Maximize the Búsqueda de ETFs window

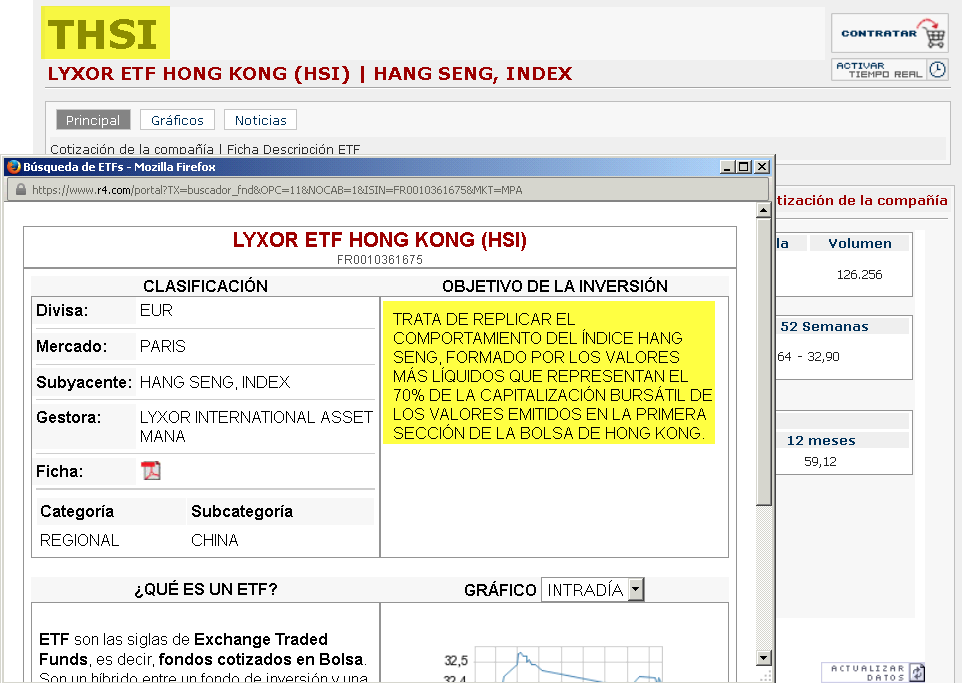click(x=744, y=167)
